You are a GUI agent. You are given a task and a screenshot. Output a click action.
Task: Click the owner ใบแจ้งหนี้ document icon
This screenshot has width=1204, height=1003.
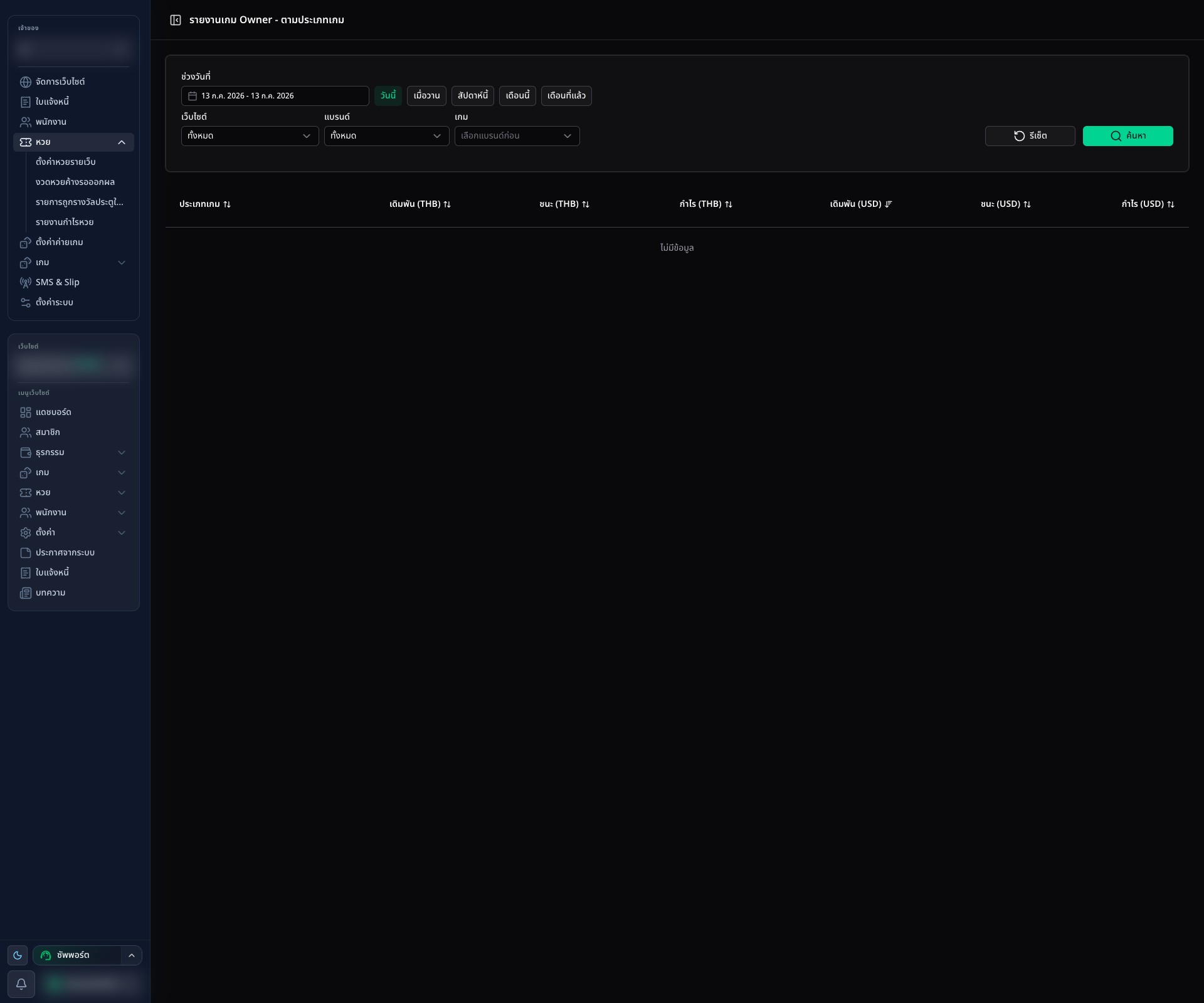(26, 102)
